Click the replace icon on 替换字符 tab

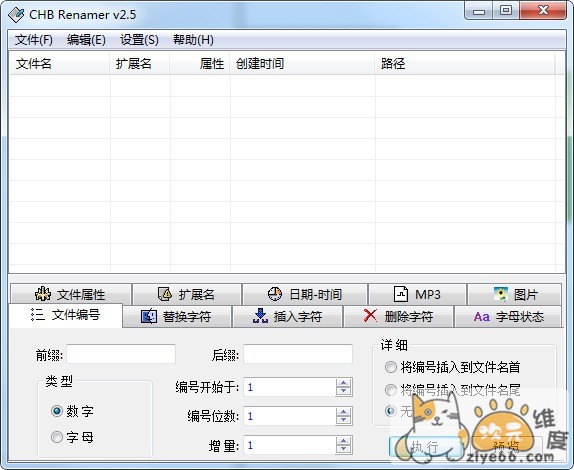point(149,316)
